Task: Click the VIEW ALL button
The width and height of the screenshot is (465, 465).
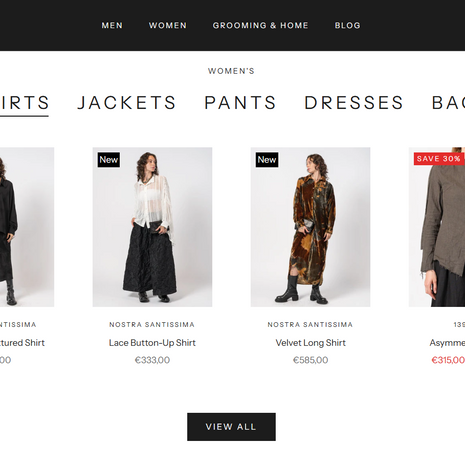Action: (x=231, y=427)
